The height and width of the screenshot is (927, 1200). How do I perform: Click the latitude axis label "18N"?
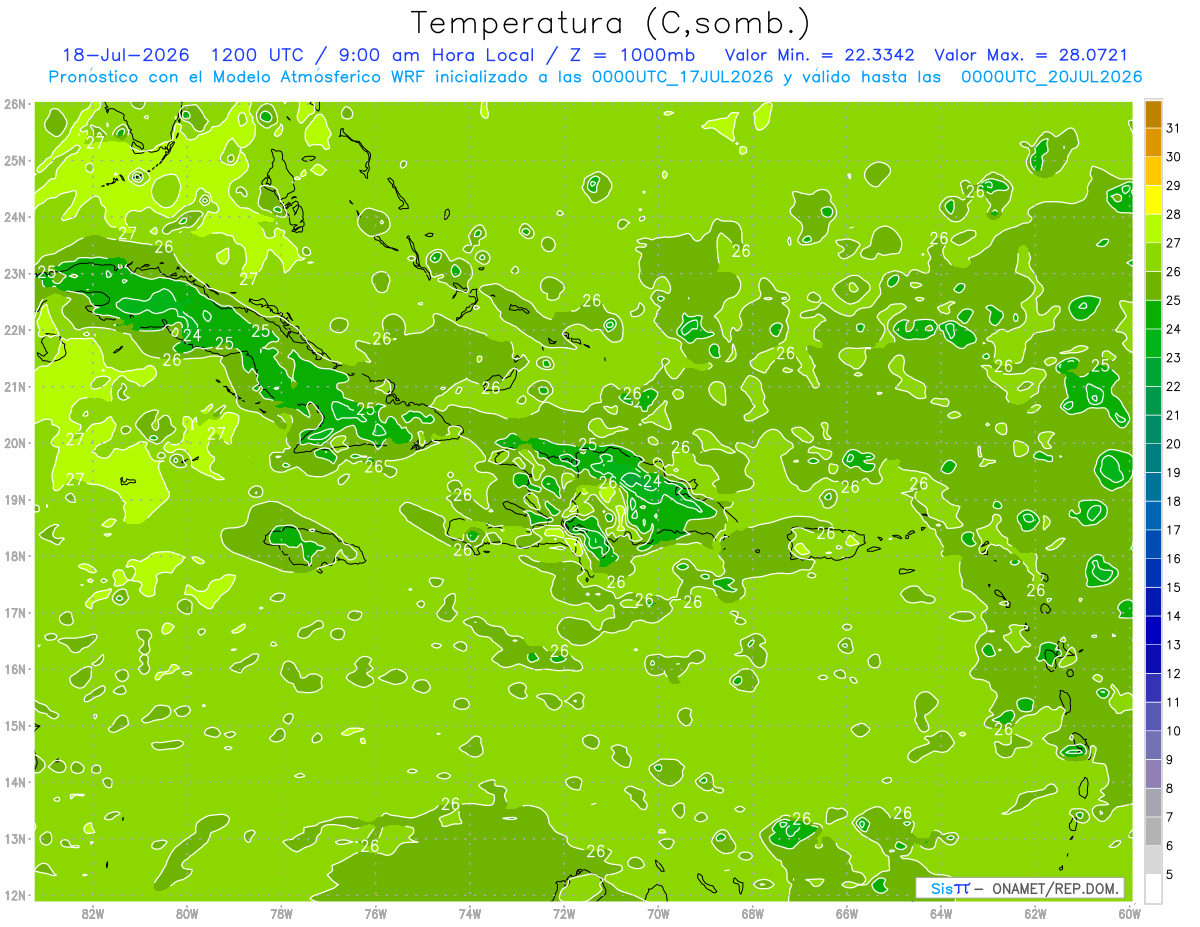[15, 556]
